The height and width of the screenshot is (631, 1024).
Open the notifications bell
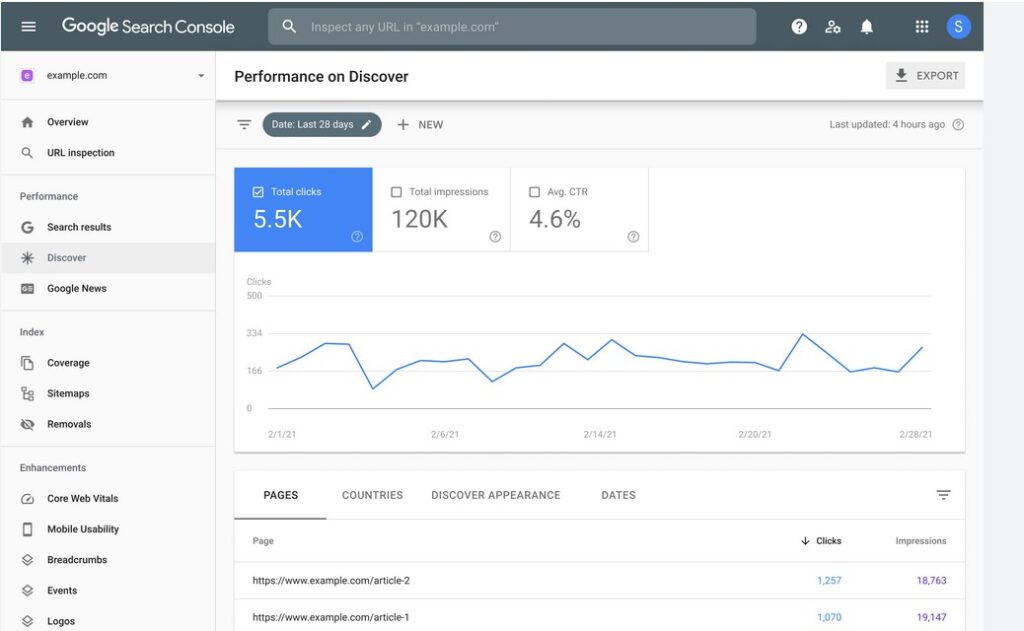click(x=867, y=27)
